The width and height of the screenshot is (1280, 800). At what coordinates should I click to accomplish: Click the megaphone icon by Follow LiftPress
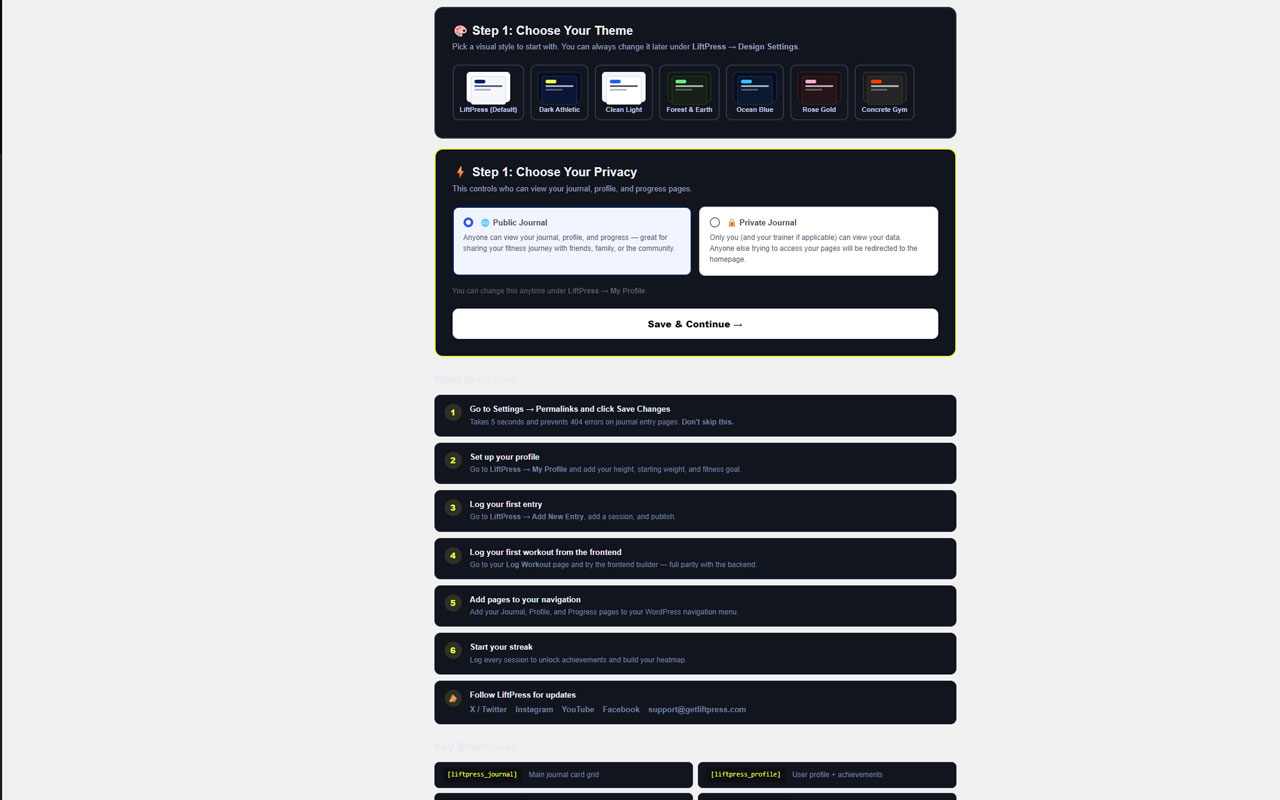pyautogui.click(x=453, y=698)
